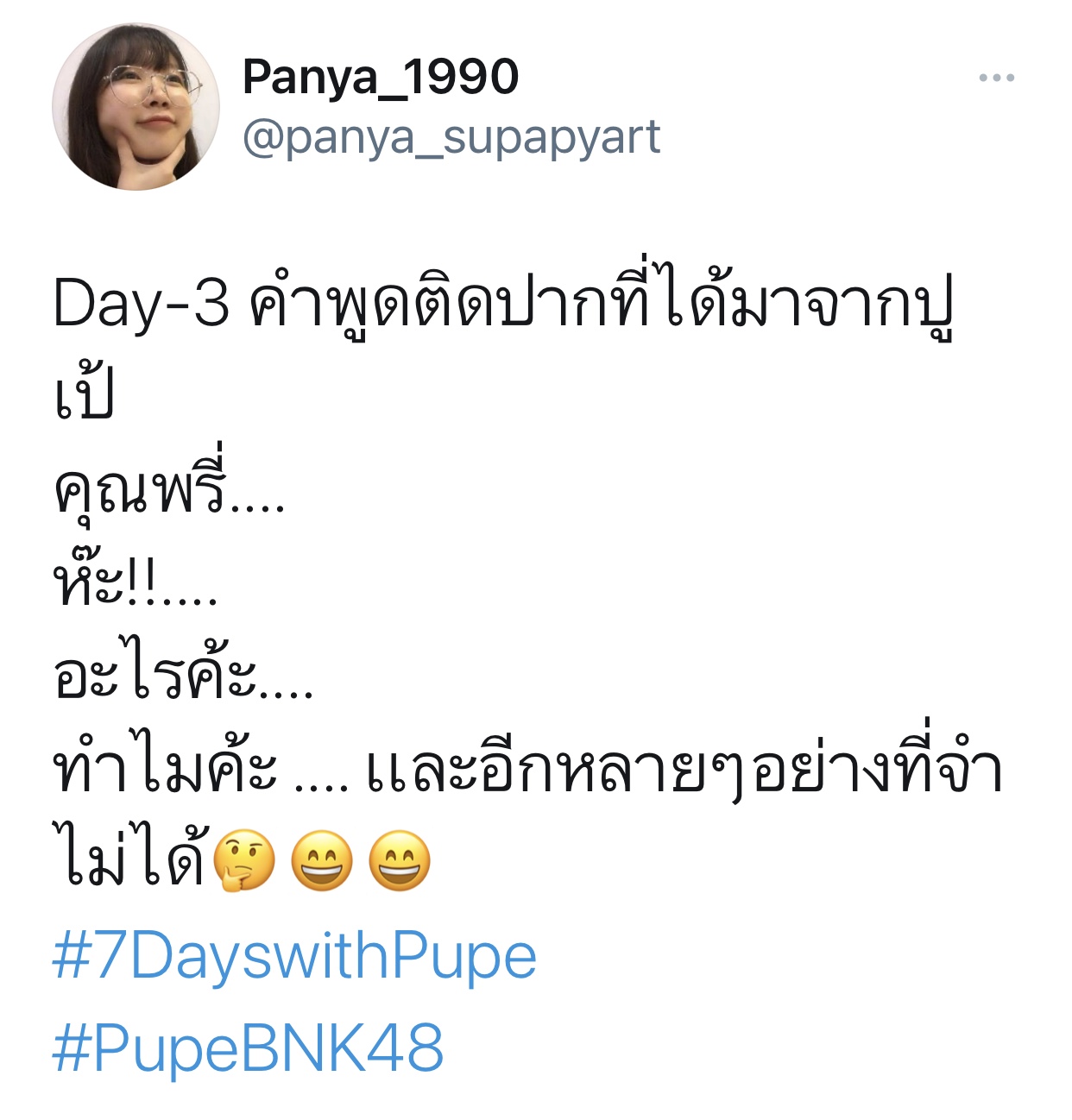View Panya_1990's profile picture
The image size is (1072, 1120).
(136, 107)
